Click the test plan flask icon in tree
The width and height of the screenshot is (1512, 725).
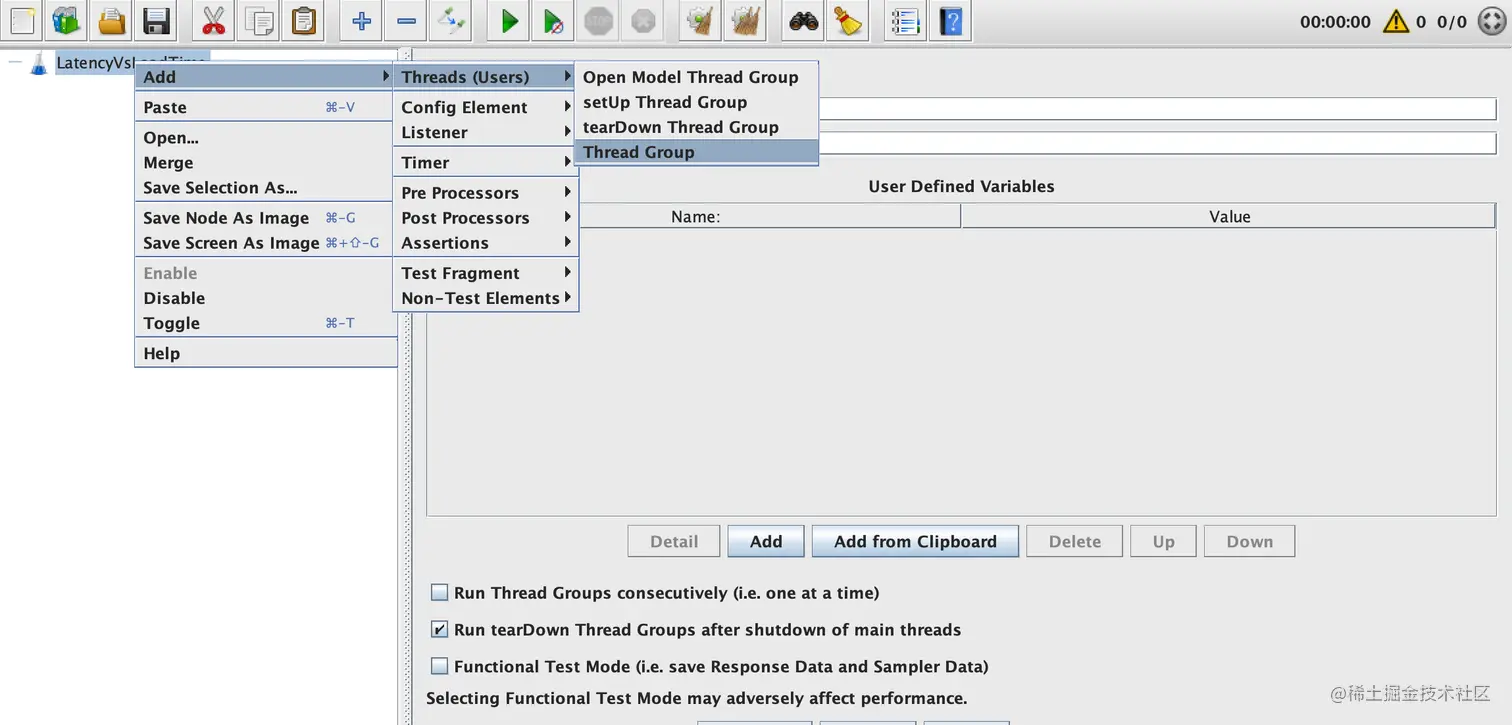(39, 63)
